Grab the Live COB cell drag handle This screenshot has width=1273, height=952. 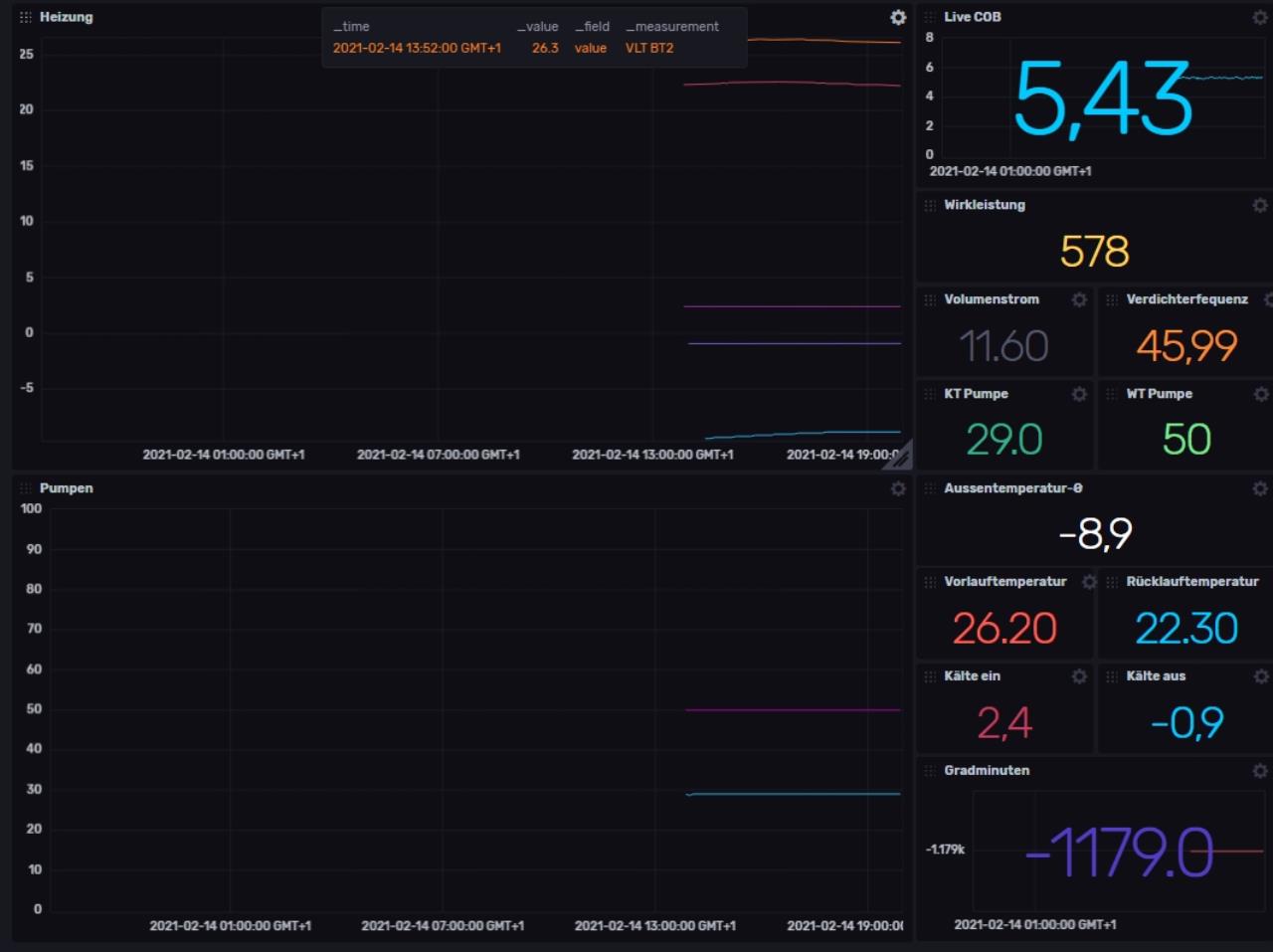click(930, 17)
